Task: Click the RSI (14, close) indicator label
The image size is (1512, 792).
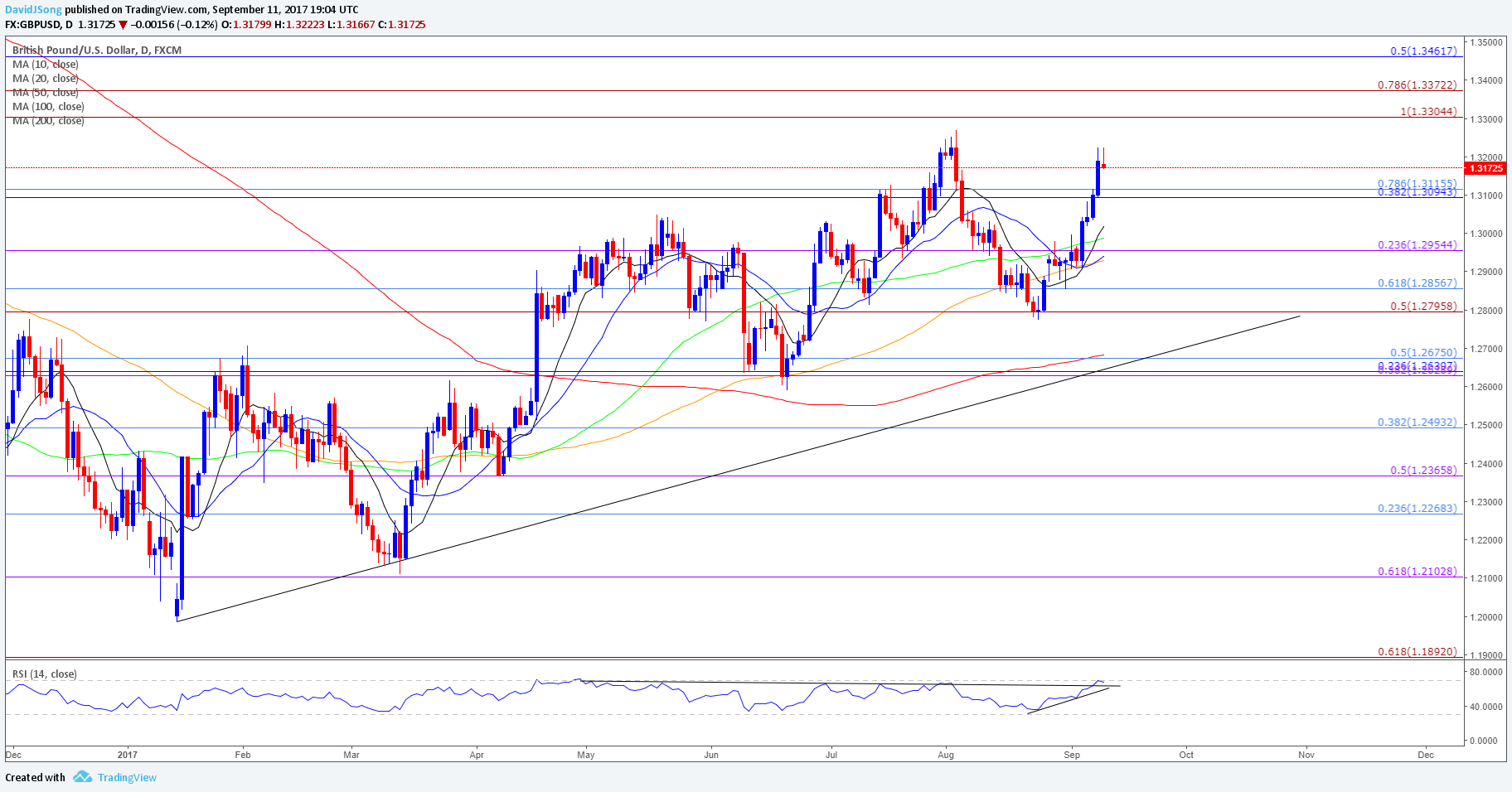Action: point(45,674)
